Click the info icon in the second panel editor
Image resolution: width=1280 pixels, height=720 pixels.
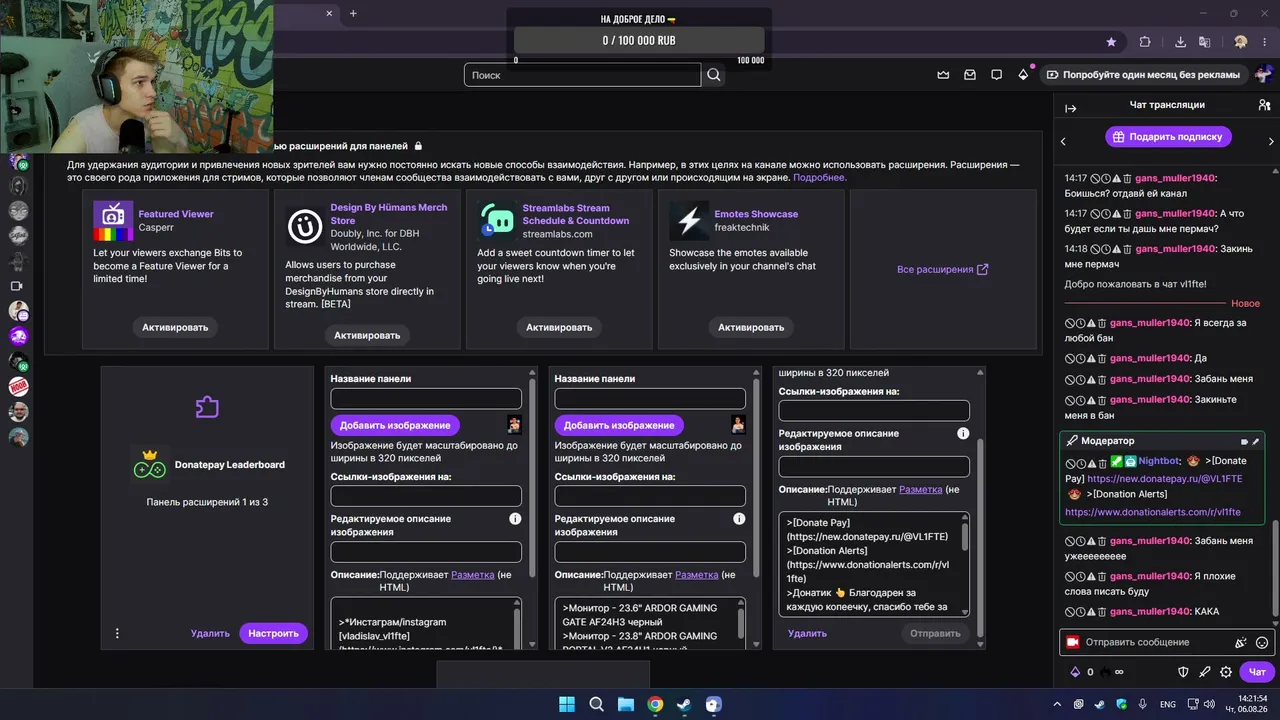(515, 519)
